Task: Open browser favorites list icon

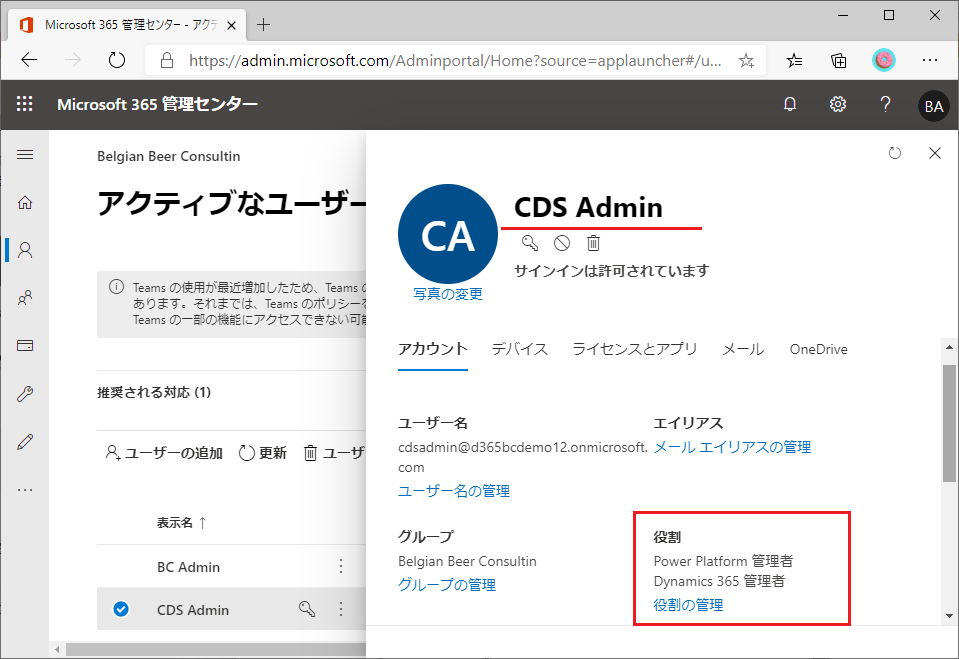Action: (794, 60)
